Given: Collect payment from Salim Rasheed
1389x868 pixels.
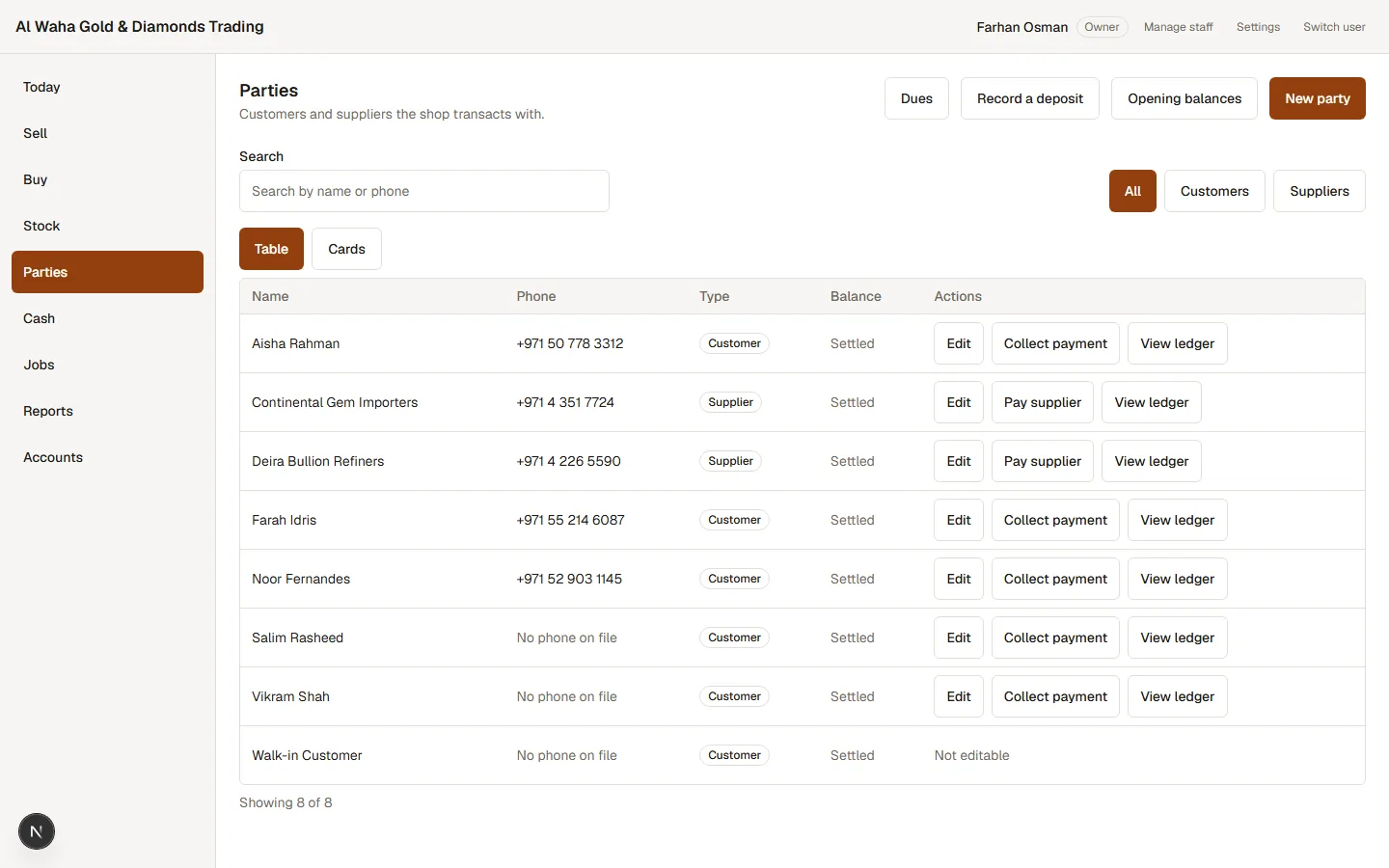Looking at the screenshot, I should coord(1055,637).
